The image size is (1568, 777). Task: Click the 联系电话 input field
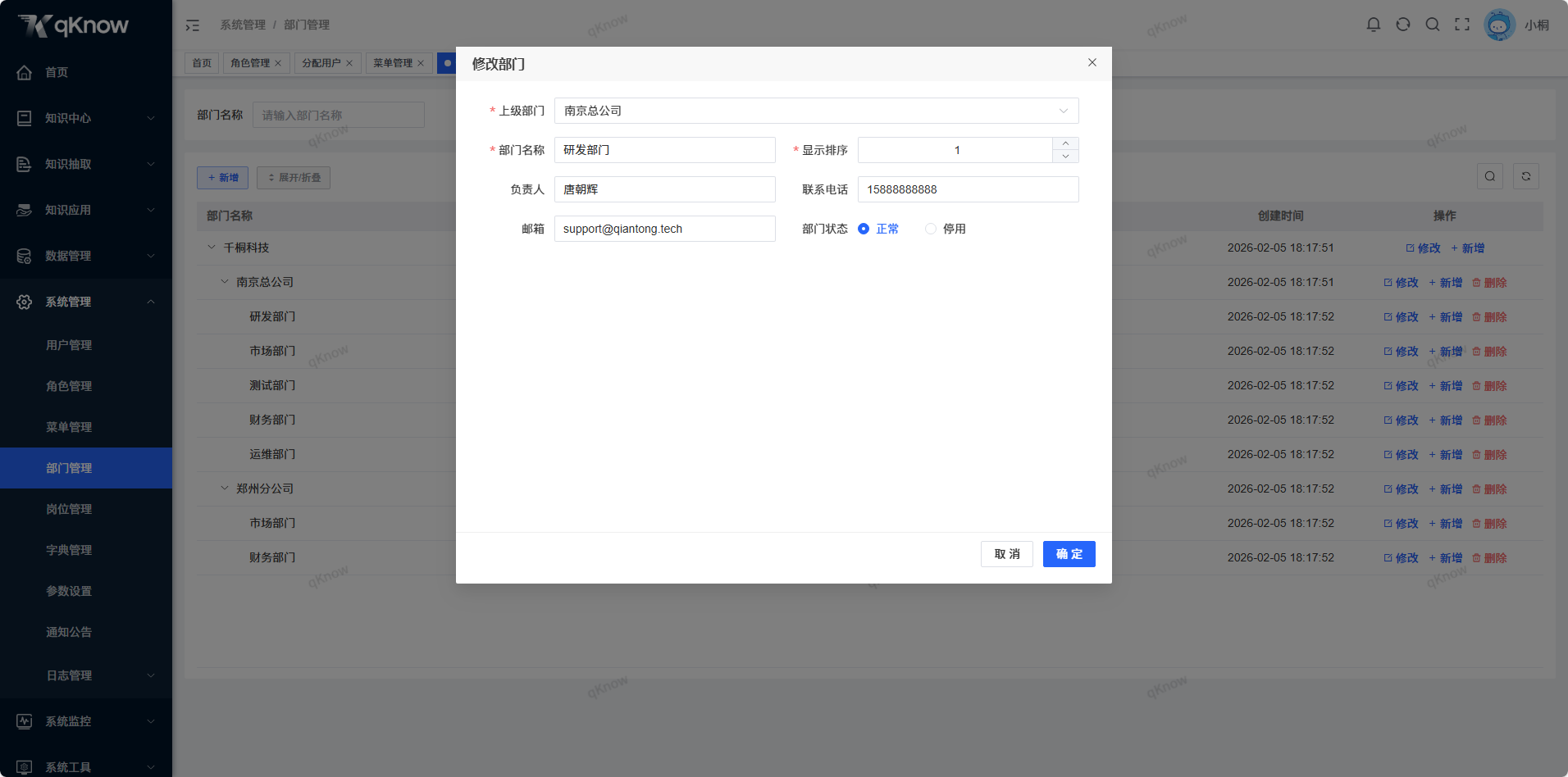(x=969, y=189)
